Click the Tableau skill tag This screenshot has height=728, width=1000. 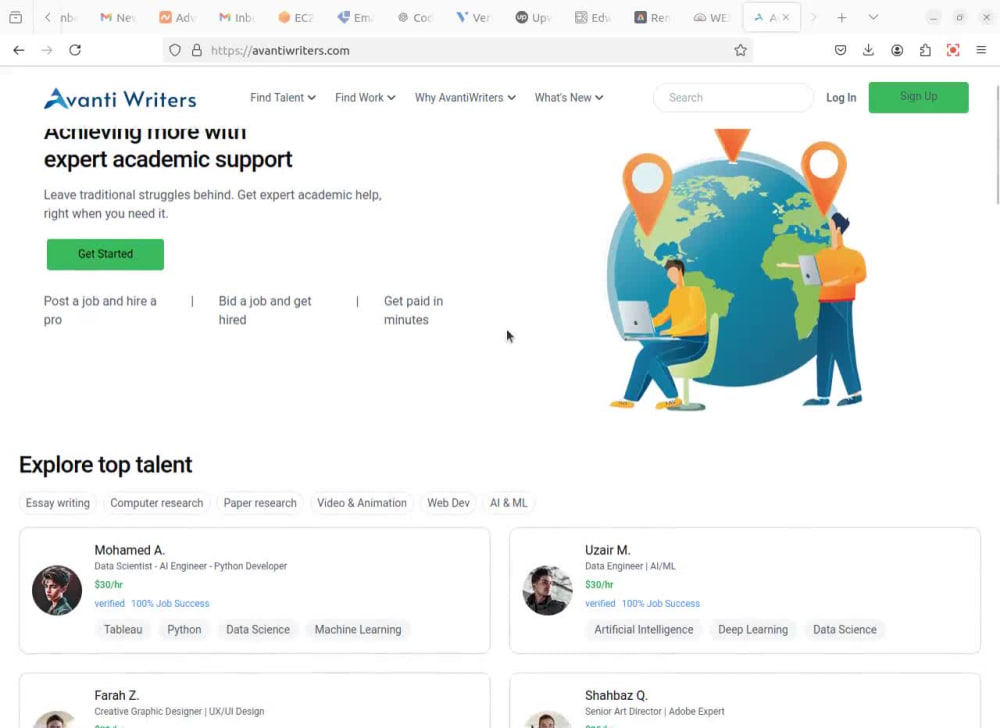coord(123,630)
